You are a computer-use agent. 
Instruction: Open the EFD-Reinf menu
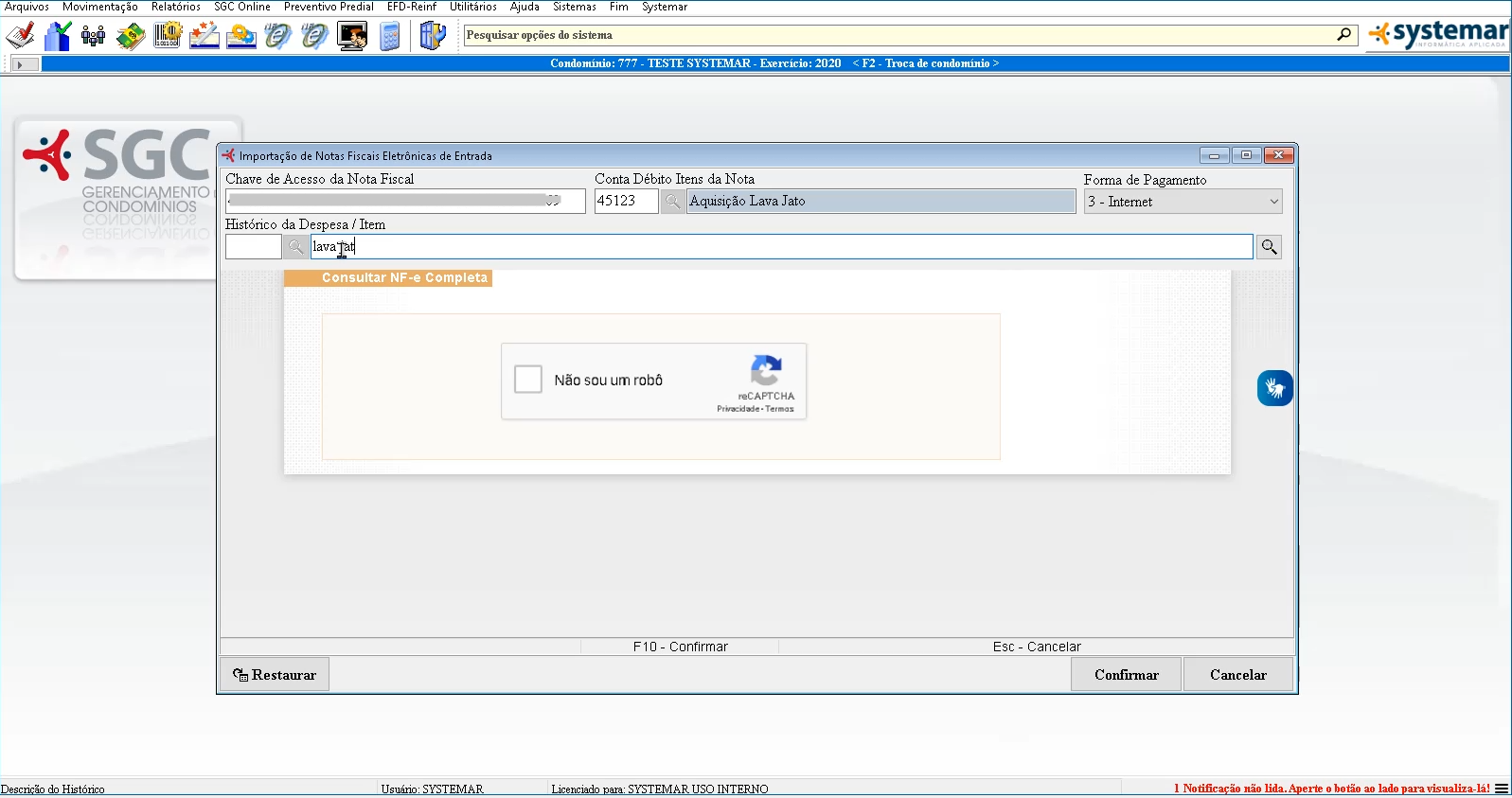[411, 7]
